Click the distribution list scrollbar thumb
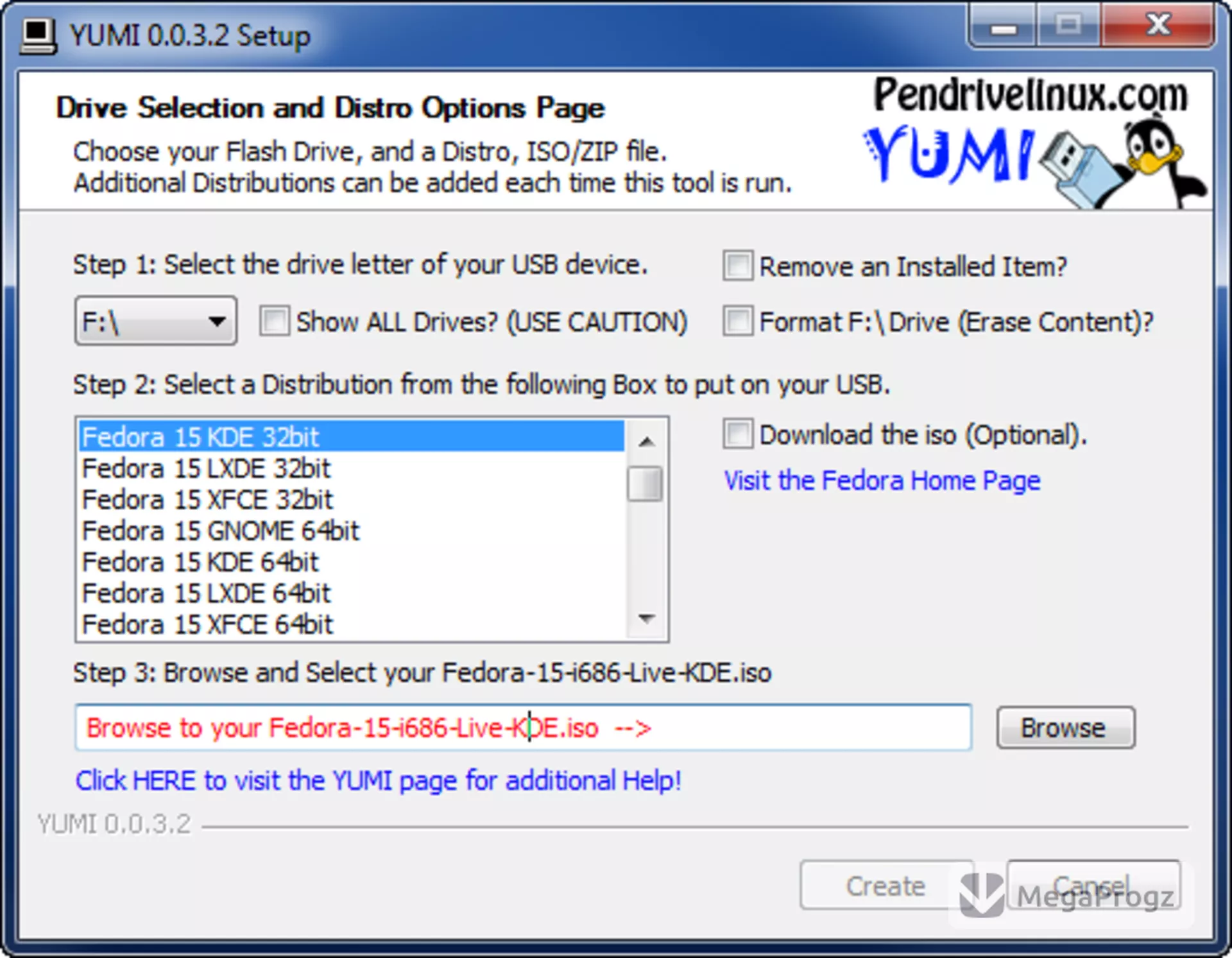Screen dimensions: 1232x958 [645, 483]
